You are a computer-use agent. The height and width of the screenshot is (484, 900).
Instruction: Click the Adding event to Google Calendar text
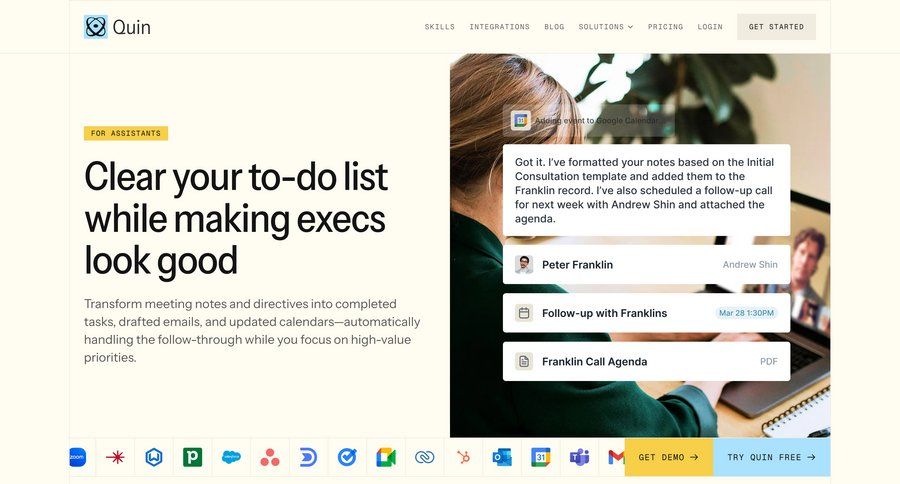coord(597,121)
